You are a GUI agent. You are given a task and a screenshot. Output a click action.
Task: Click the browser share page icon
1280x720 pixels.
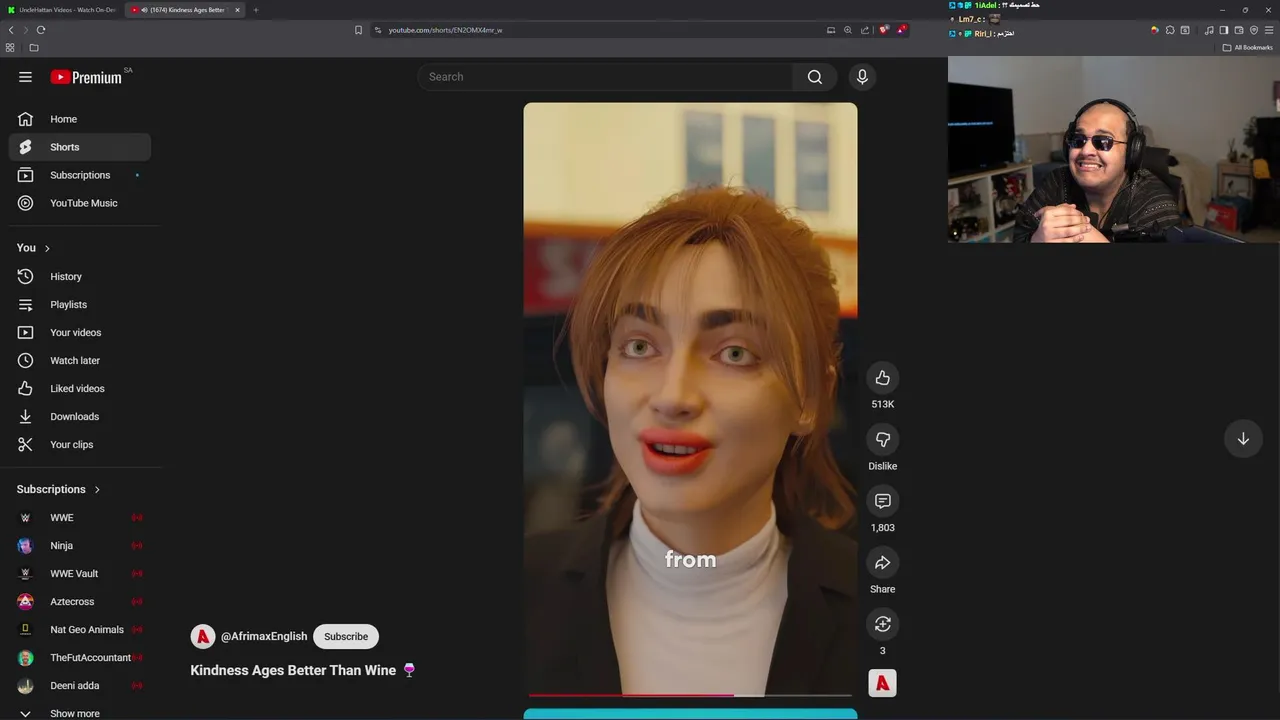[x=865, y=30]
